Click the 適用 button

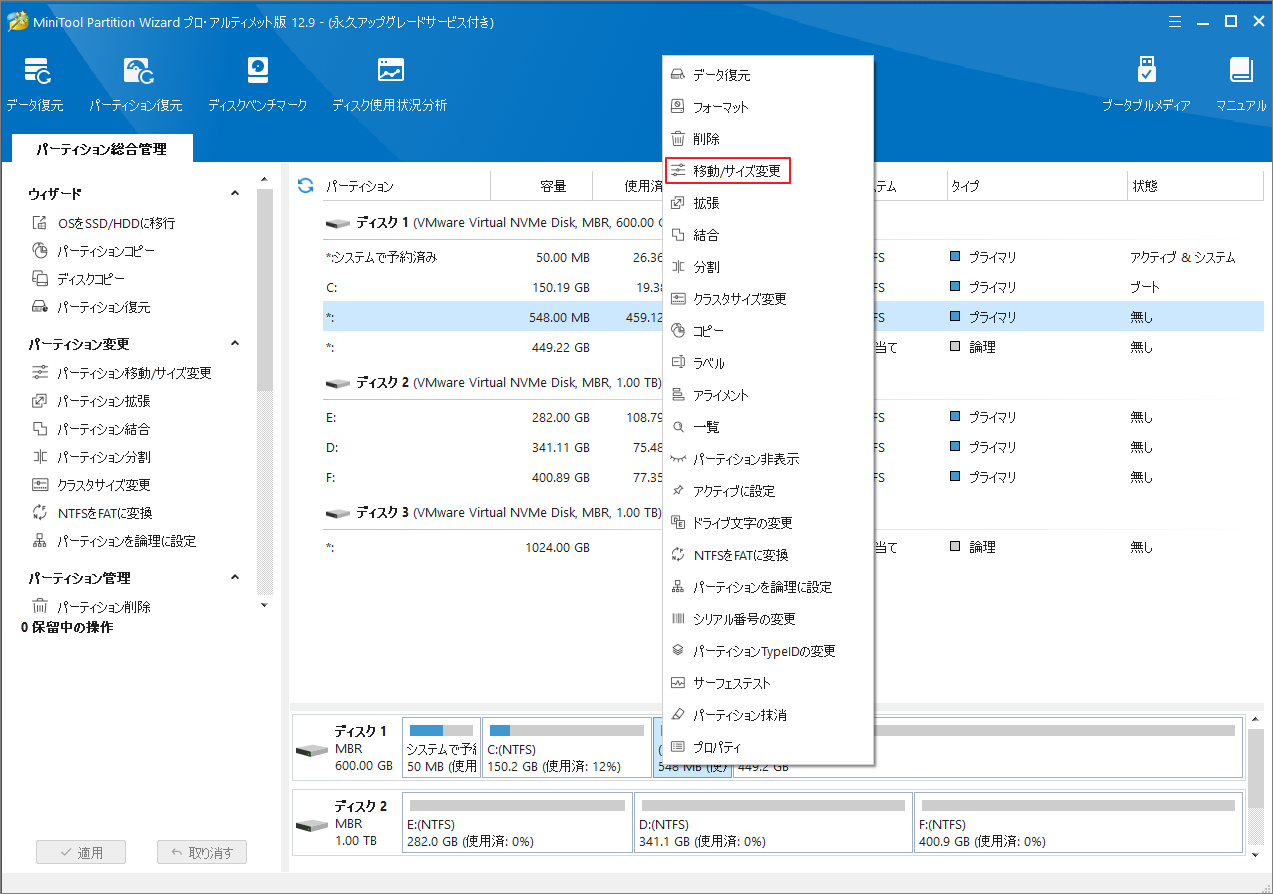(x=81, y=853)
